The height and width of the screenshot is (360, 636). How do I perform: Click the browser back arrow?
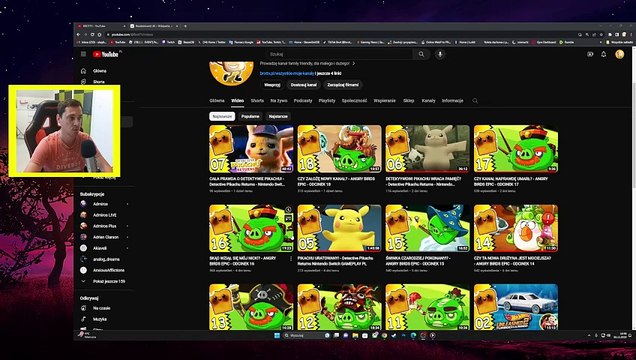coord(78,34)
